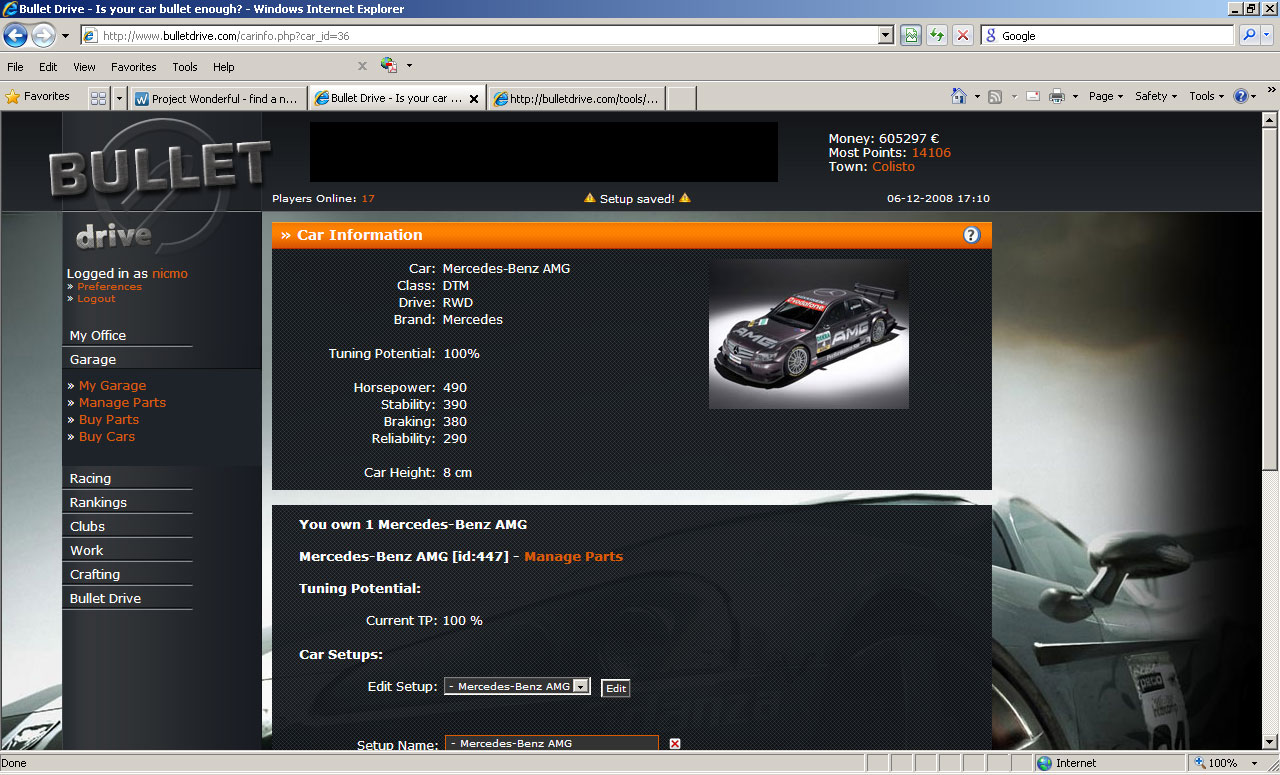Open nicmo user profile link

pyautogui.click(x=170, y=273)
